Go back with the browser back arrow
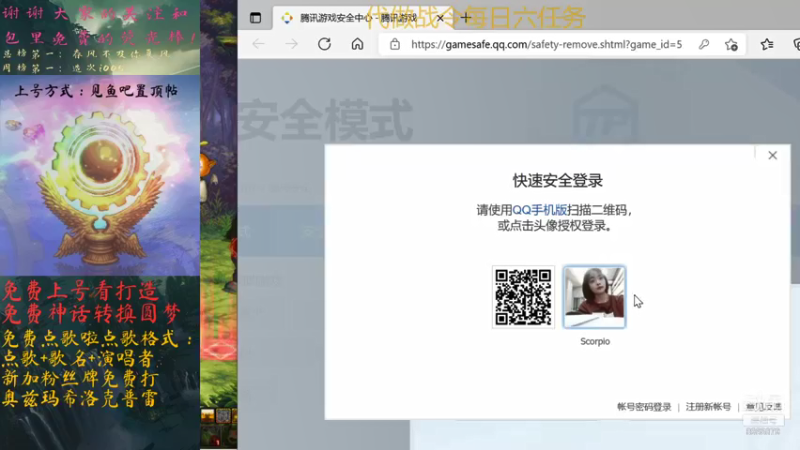The height and width of the screenshot is (450, 800). pyautogui.click(x=259, y=44)
